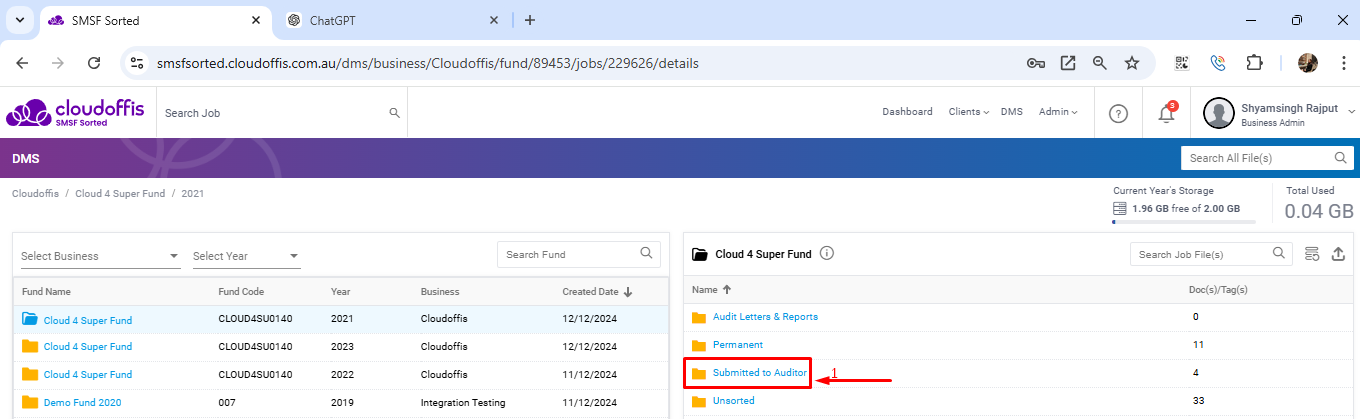Click the Cloud 4 Super Fund info icon

click(827, 254)
